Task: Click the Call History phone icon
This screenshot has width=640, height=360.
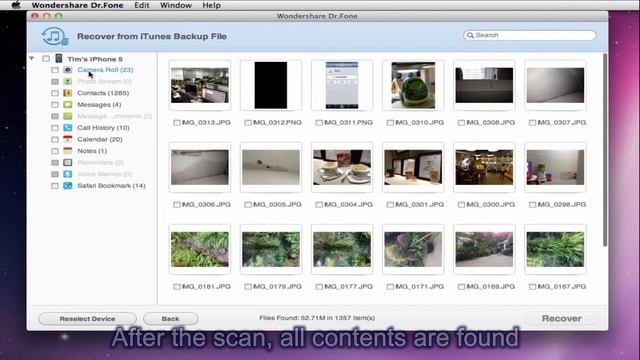Action: click(68, 128)
